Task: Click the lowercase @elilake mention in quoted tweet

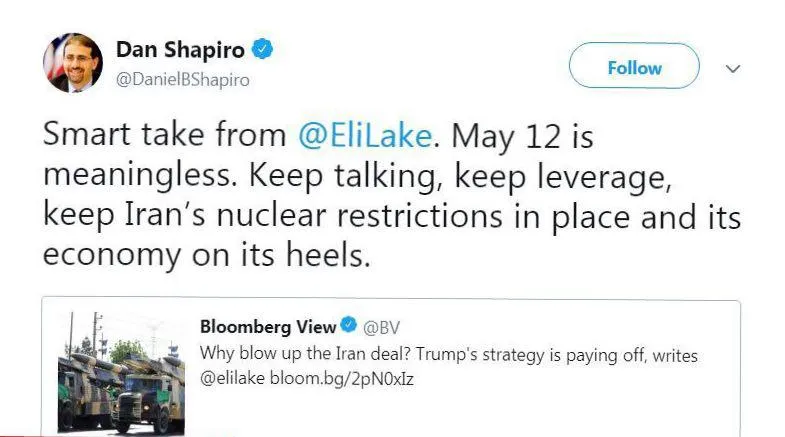Action: click(232, 378)
